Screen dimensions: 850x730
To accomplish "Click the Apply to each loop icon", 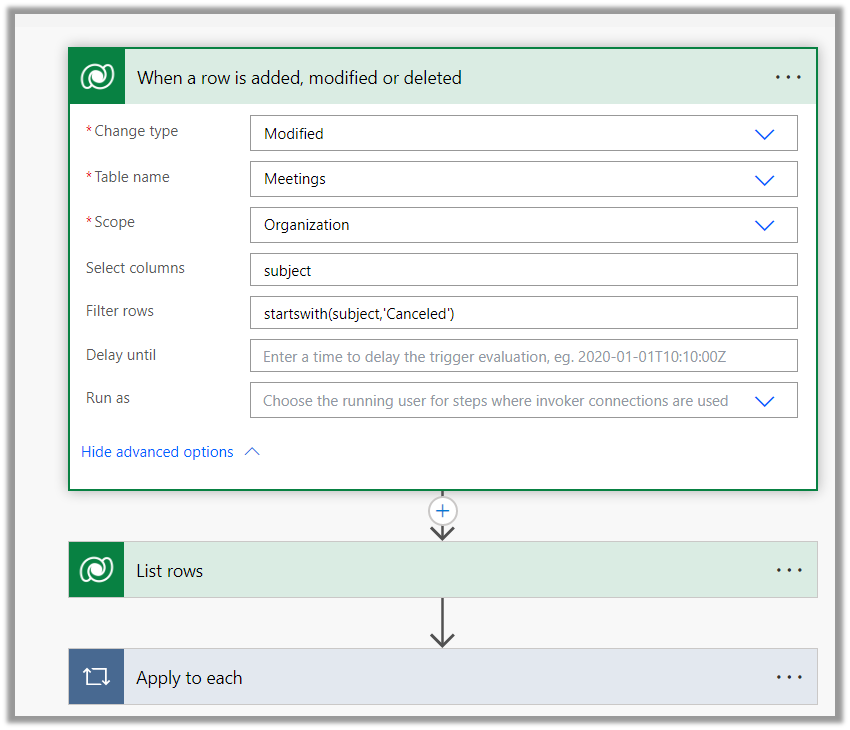I will point(97,677).
